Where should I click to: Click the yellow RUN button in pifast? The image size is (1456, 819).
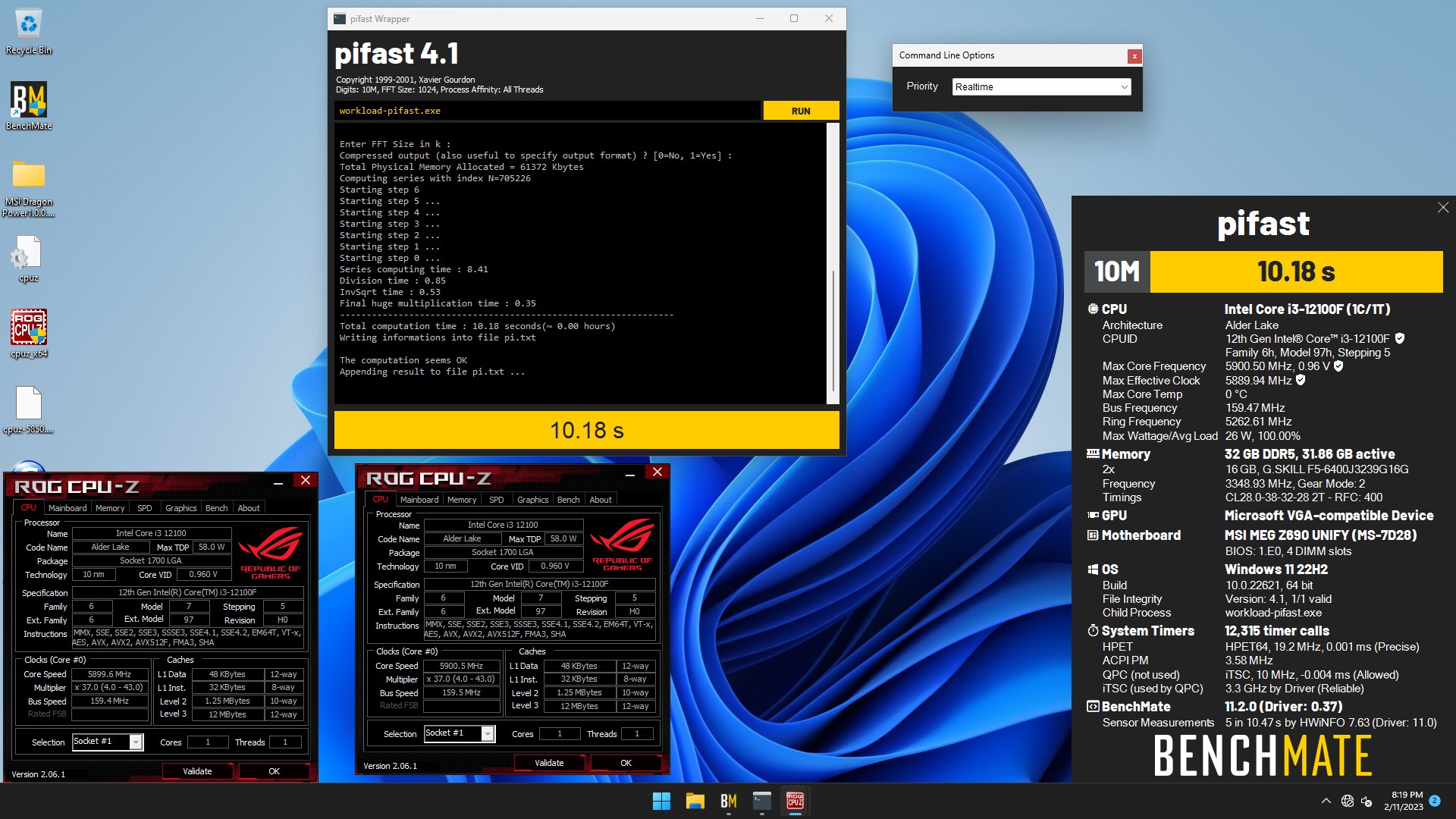[801, 111]
